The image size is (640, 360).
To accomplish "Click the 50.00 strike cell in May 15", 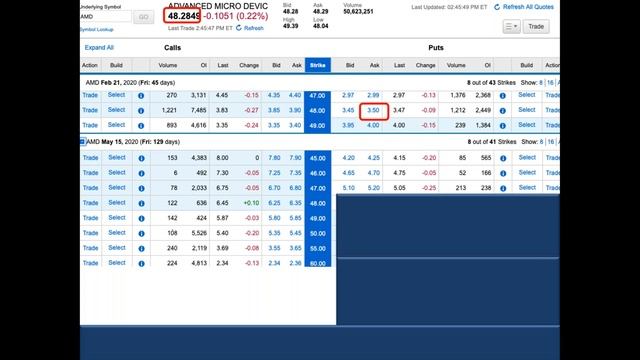I will pyautogui.click(x=318, y=233).
